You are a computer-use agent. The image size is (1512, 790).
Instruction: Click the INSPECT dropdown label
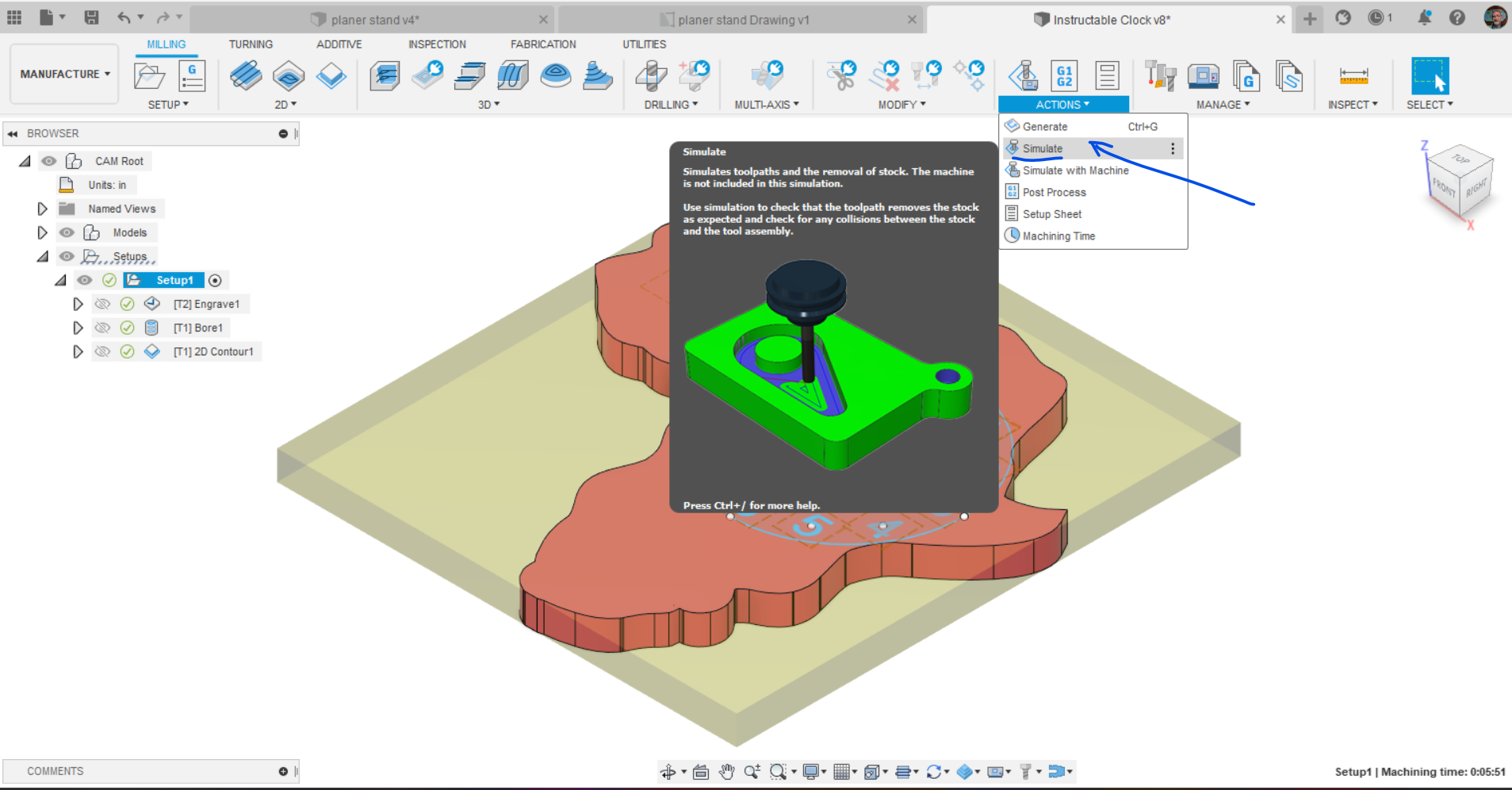point(1353,105)
